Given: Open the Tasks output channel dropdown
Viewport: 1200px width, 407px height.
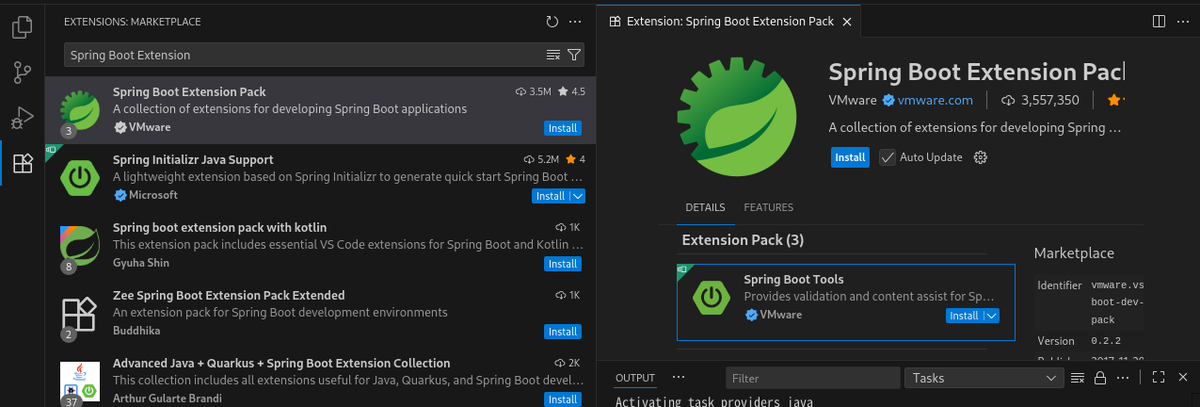Looking at the screenshot, I should (x=983, y=378).
